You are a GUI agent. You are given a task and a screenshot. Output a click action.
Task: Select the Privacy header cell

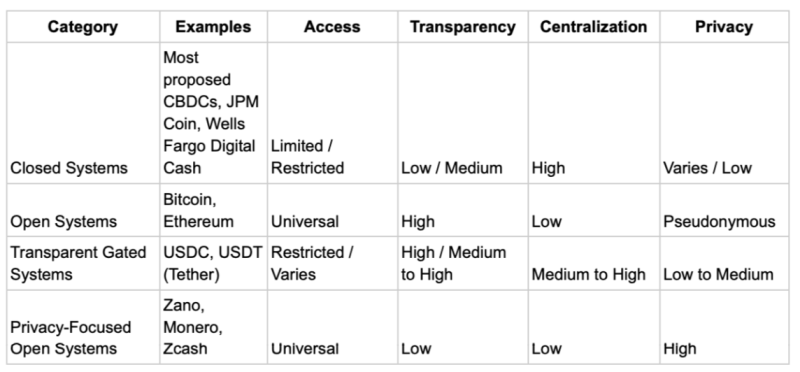[724, 27]
